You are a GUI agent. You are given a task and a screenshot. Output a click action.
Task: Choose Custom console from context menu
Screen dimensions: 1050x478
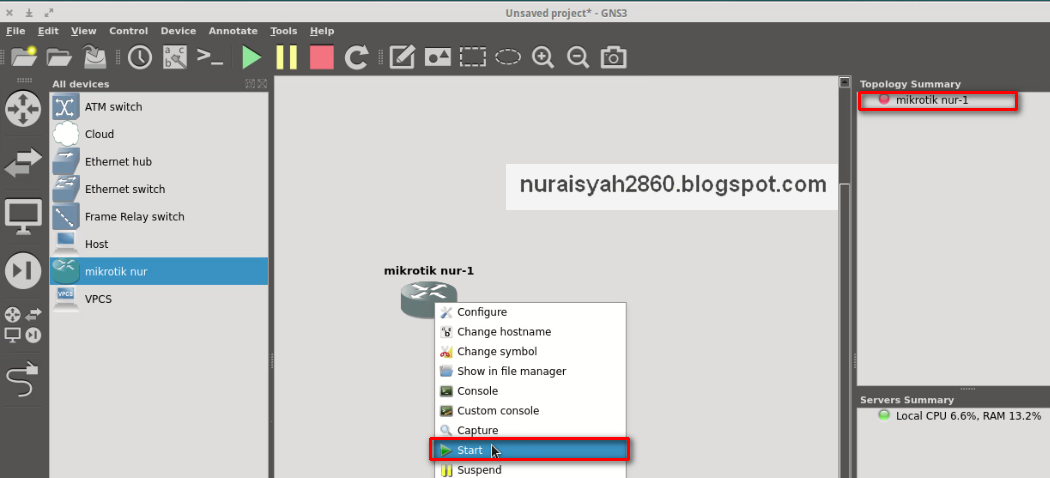530,410
